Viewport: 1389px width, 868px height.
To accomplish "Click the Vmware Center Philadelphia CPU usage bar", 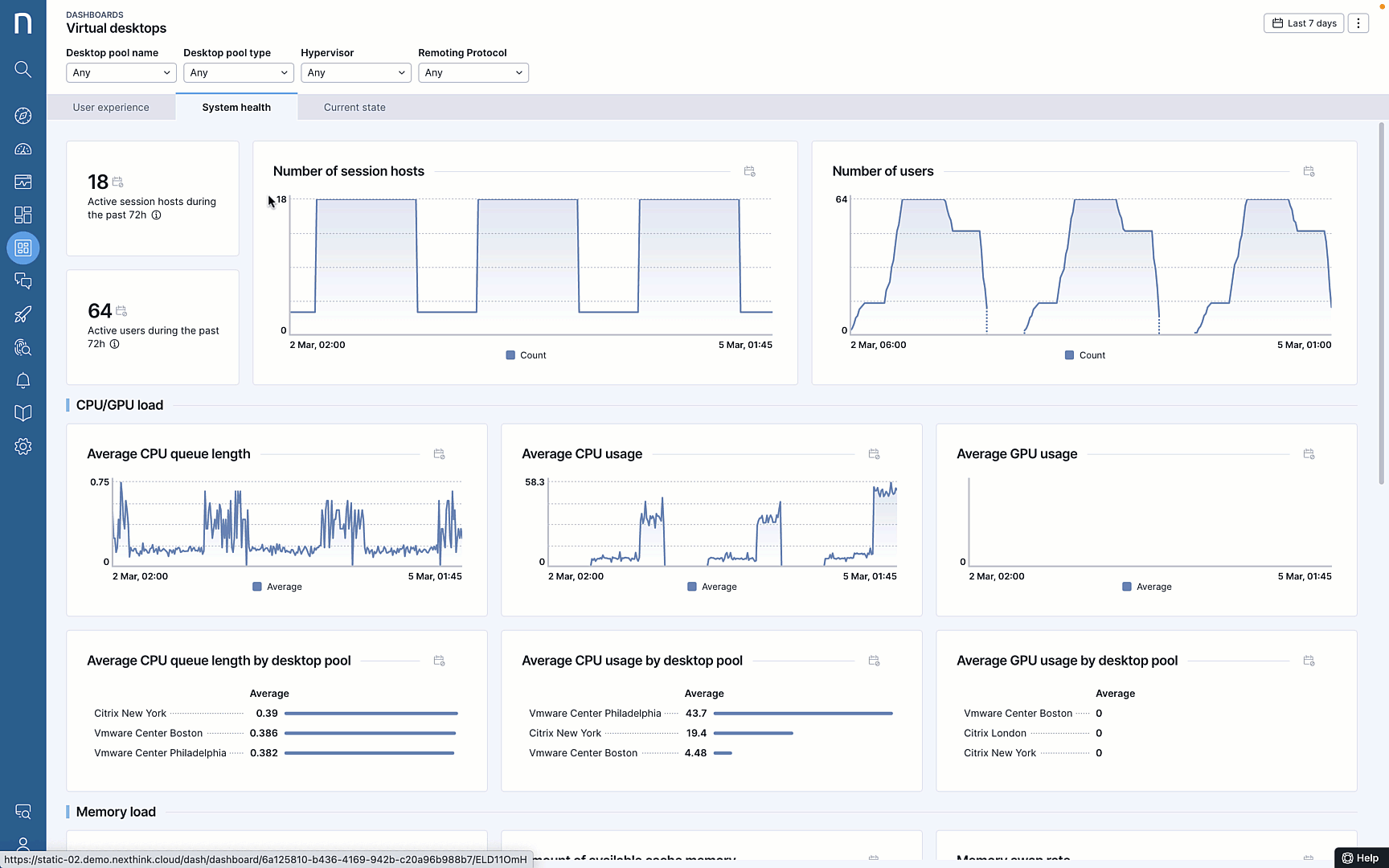I will (x=802, y=714).
